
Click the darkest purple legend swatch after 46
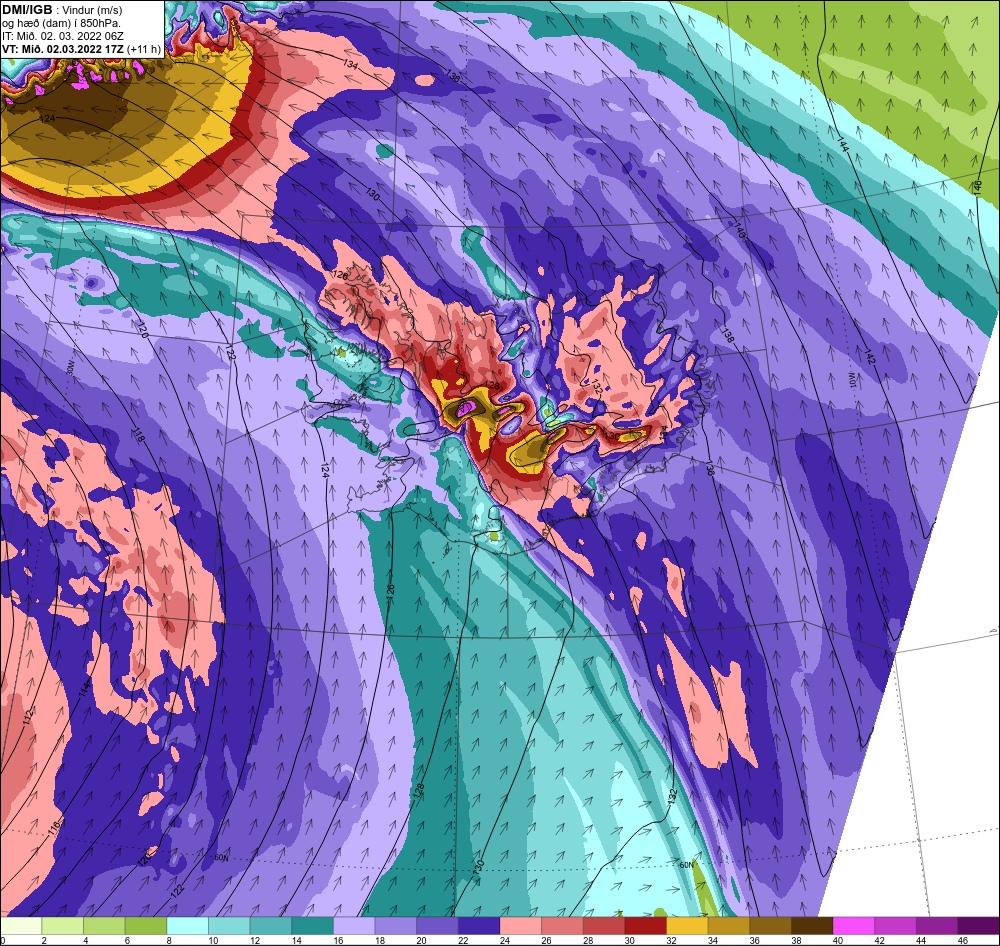[x=978, y=926]
